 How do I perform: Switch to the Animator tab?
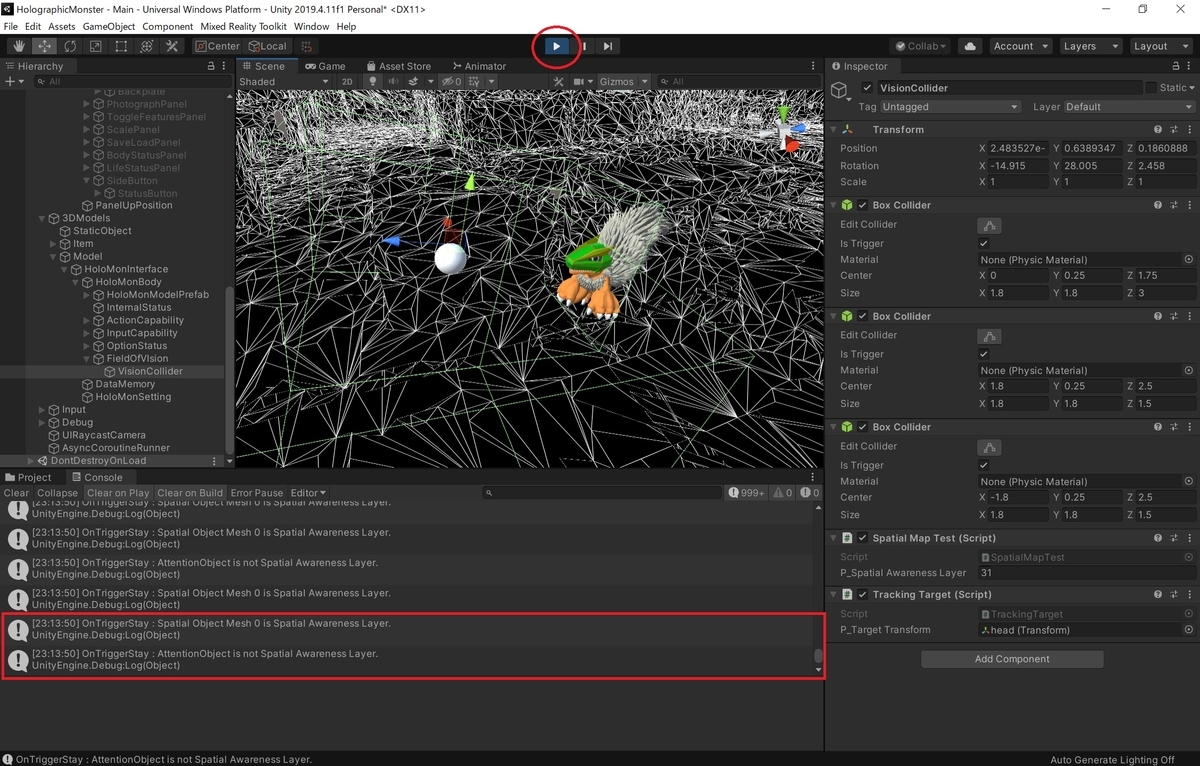478,66
